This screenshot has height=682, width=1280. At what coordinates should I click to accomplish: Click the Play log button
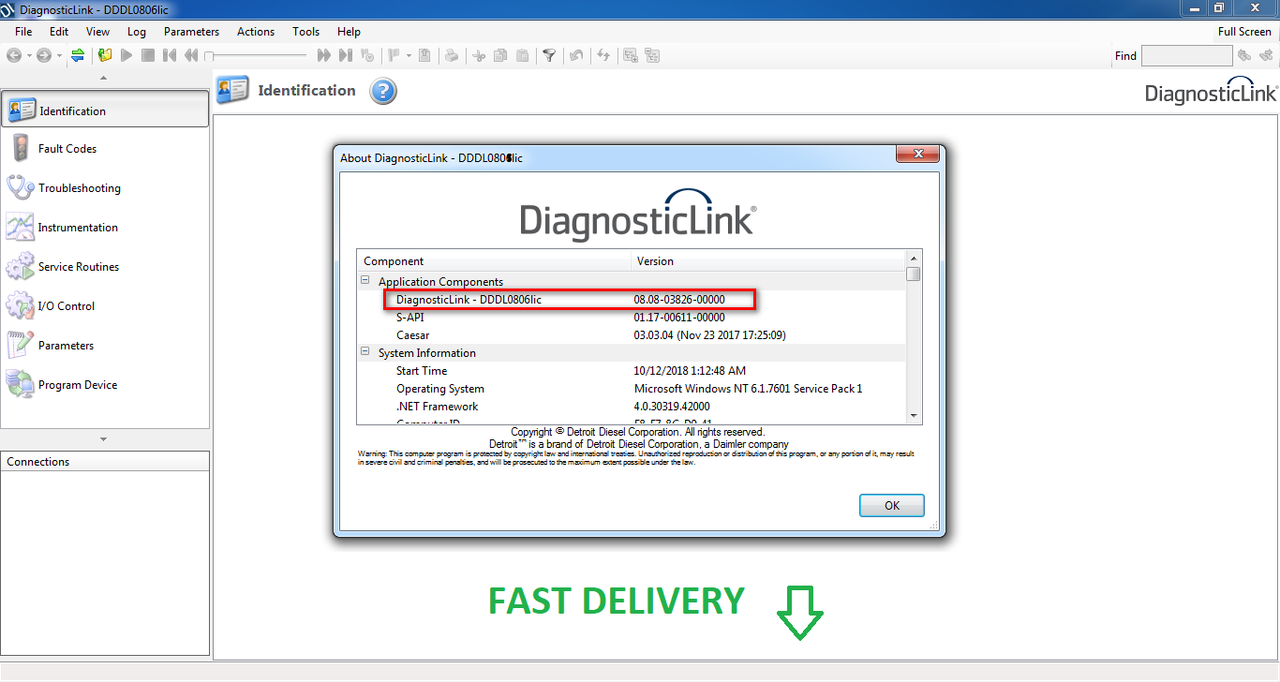point(126,55)
